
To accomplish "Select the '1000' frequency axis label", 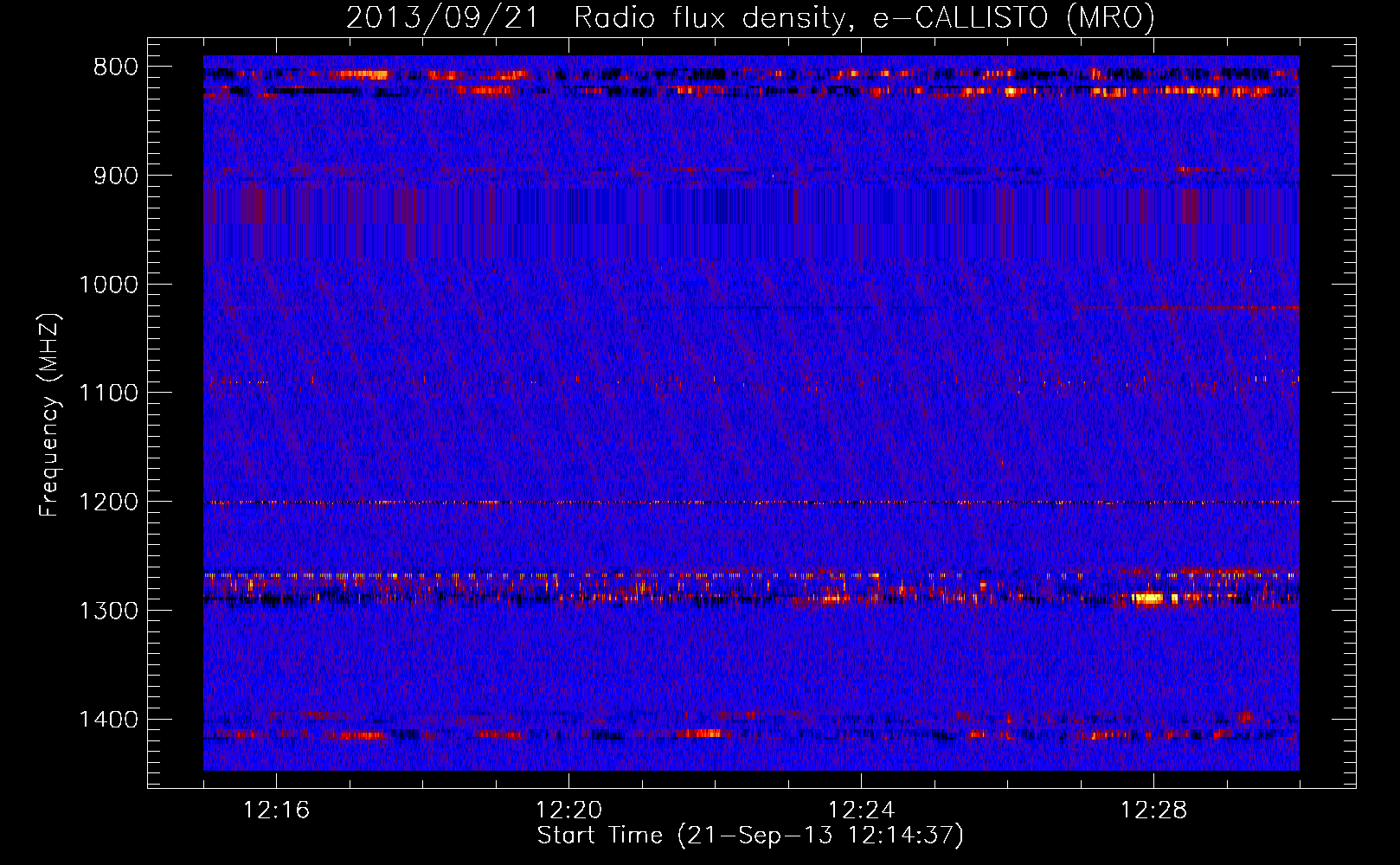I will pyautogui.click(x=108, y=285).
